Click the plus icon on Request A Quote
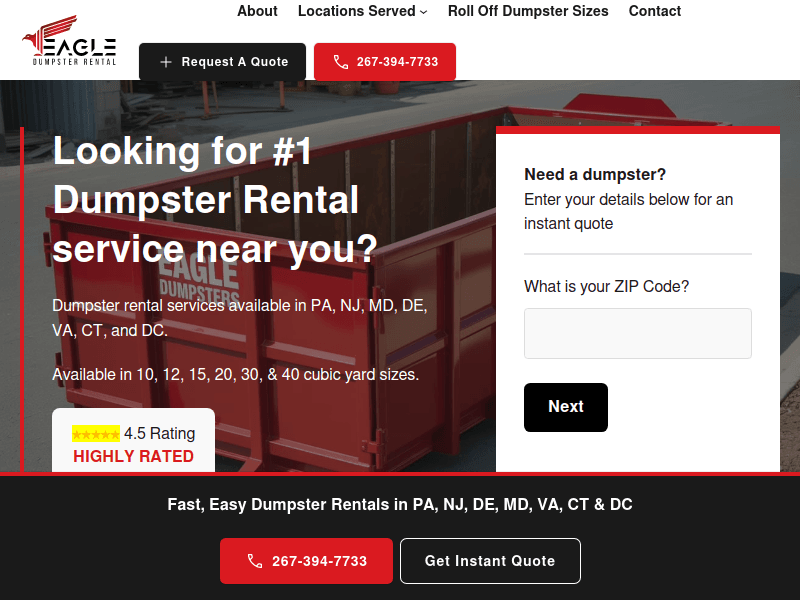The image size is (800, 600). pyautogui.click(x=168, y=61)
